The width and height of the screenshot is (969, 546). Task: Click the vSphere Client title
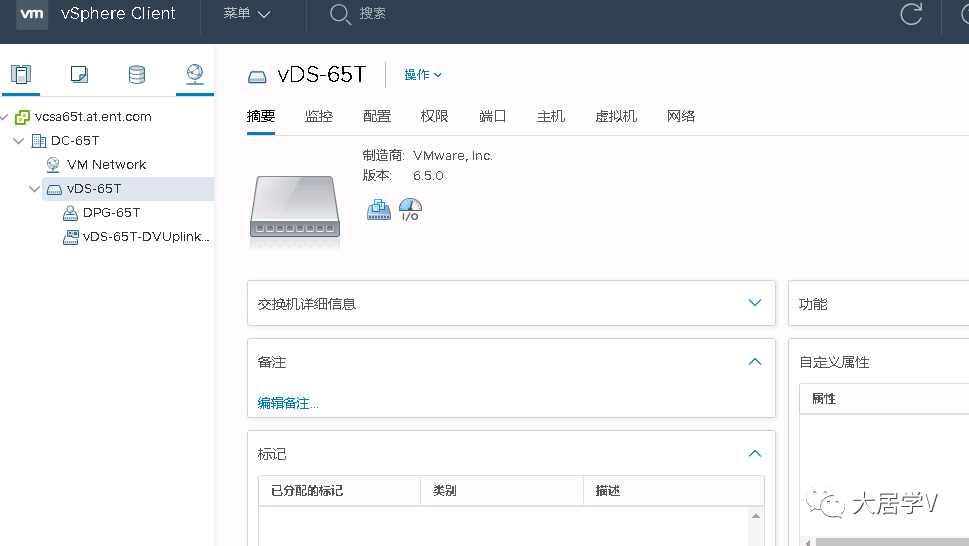(x=118, y=14)
